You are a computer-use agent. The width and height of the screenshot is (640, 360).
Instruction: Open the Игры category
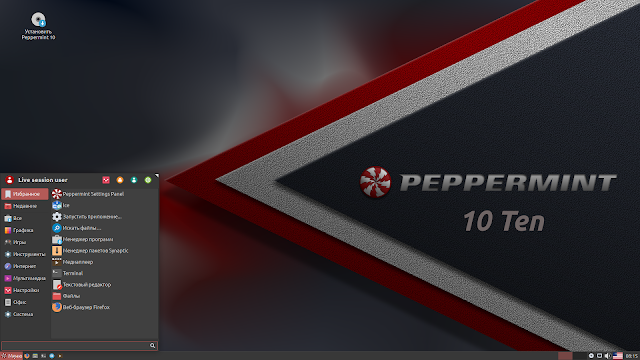coord(25,242)
